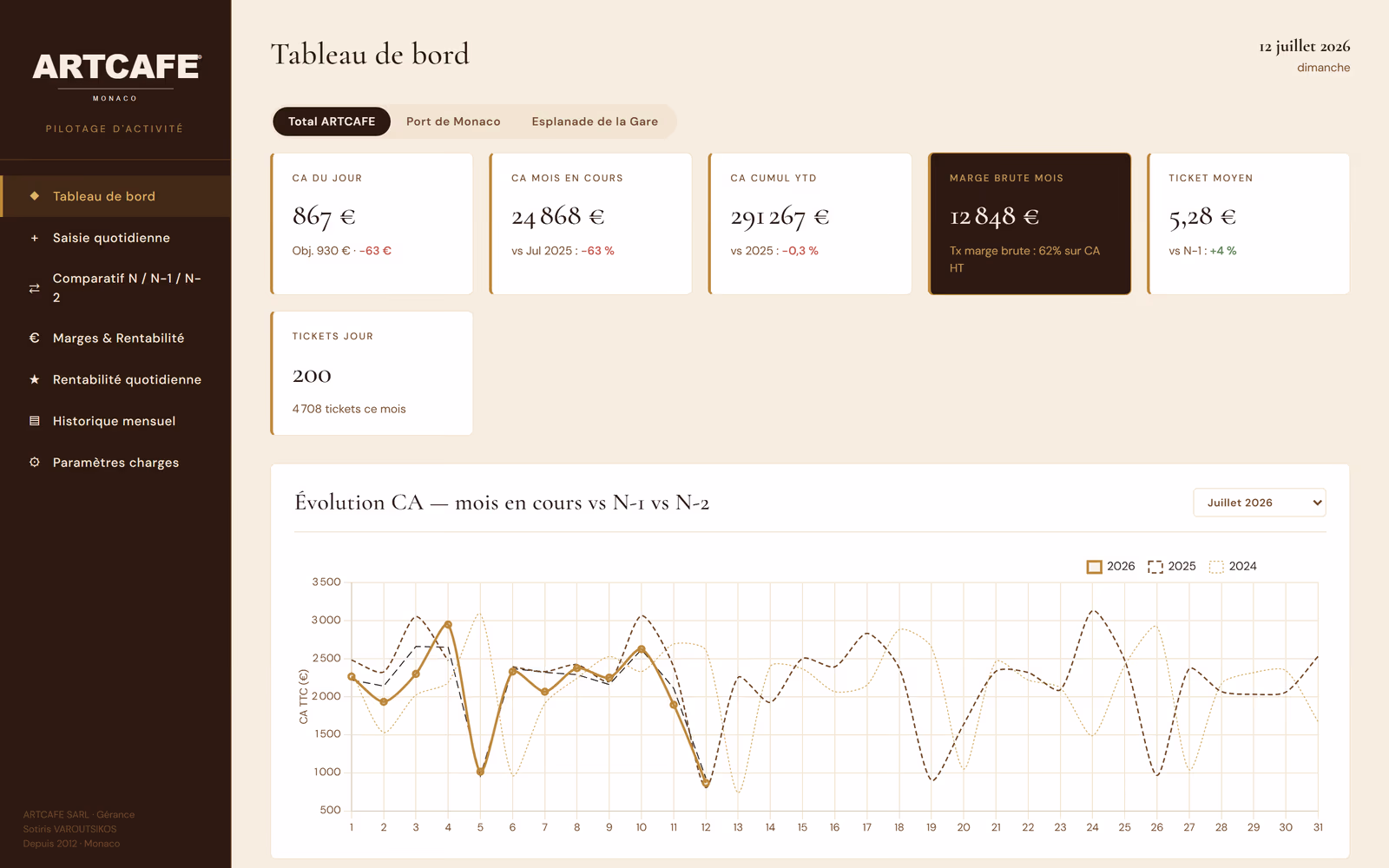Click the 2026 data point on day 1
The width and height of the screenshot is (1389, 868).
coord(352,676)
